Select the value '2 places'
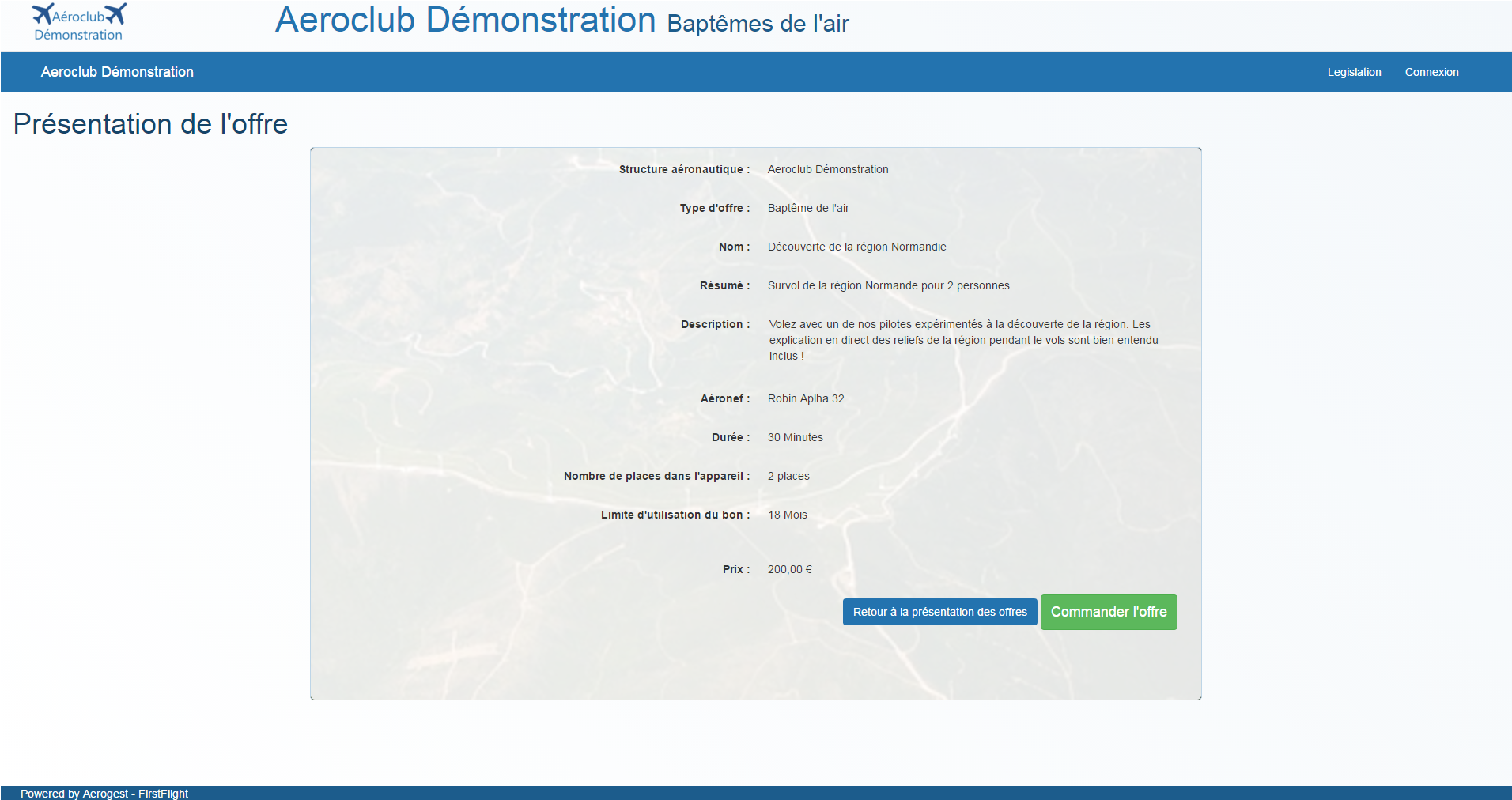Screen dimensions: 1512x800 (788, 476)
